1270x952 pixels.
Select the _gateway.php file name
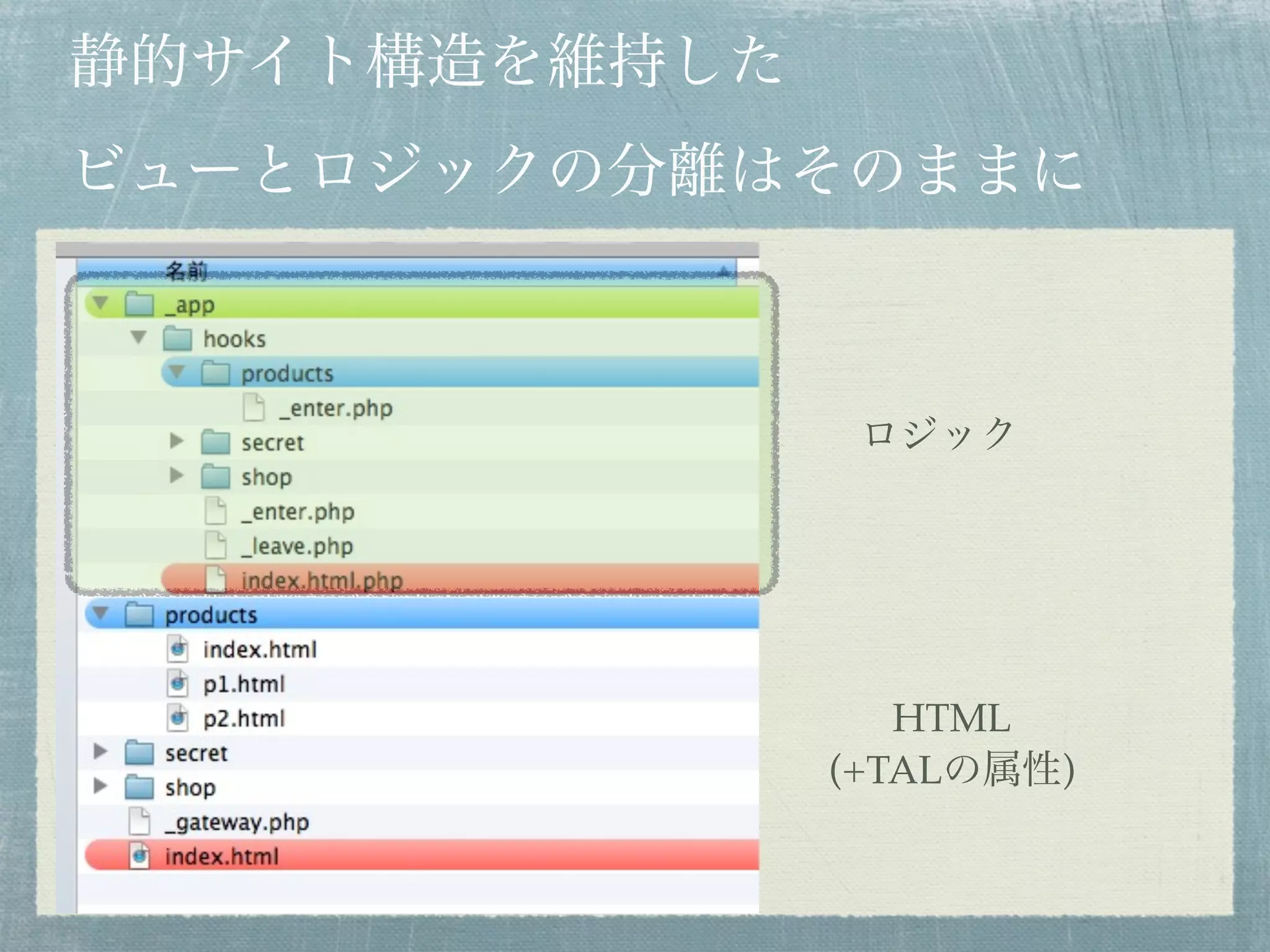coord(237,822)
